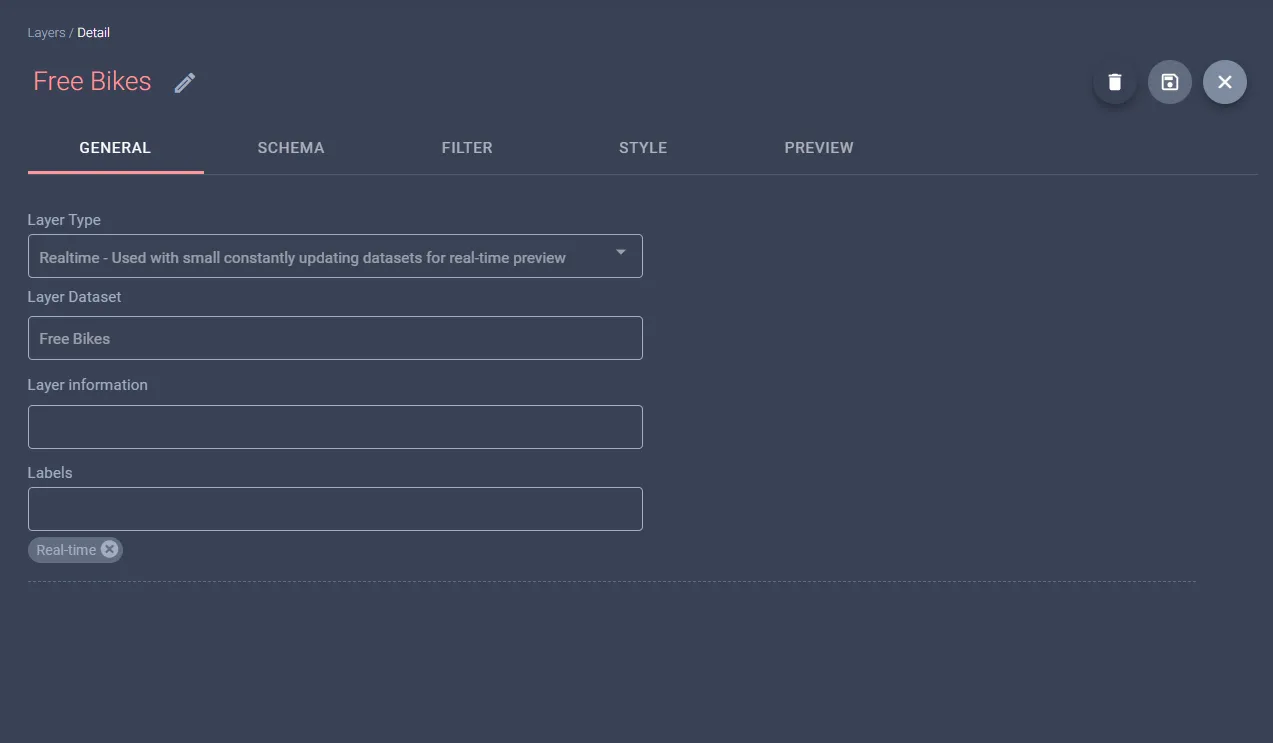Open the Layer Type dropdown arrow
Image resolution: width=1273 pixels, height=743 pixels.
[621, 252]
